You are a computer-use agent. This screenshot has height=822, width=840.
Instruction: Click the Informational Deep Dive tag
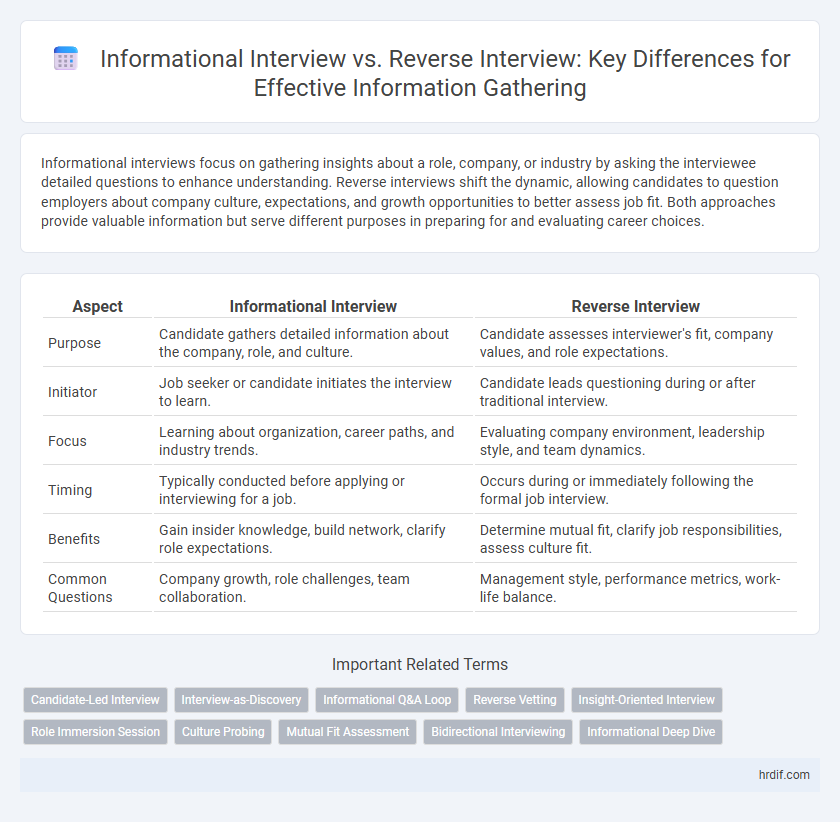(651, 732)
